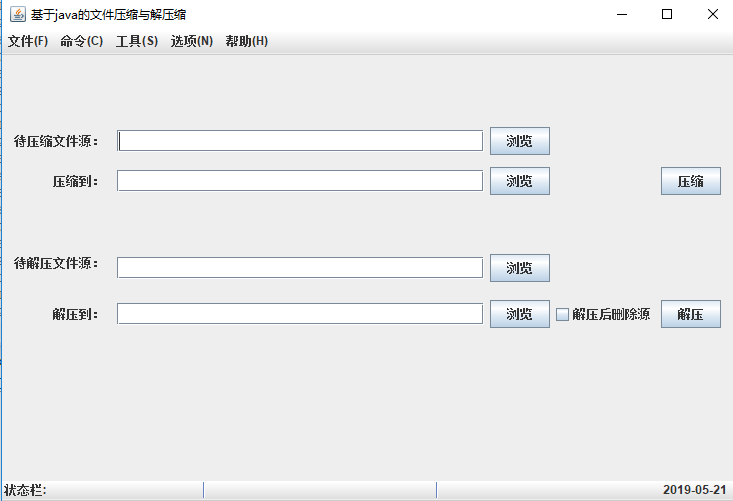Open the 工具(S) menu
The width and height of the screenshot is (733, 501).
(137, 41)
